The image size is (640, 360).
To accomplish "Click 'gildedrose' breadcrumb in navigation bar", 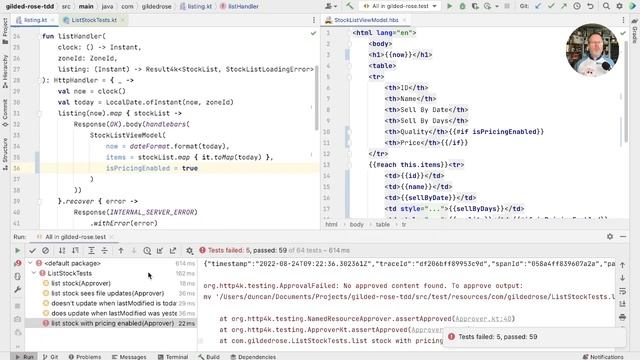I will tap(157, 7).
